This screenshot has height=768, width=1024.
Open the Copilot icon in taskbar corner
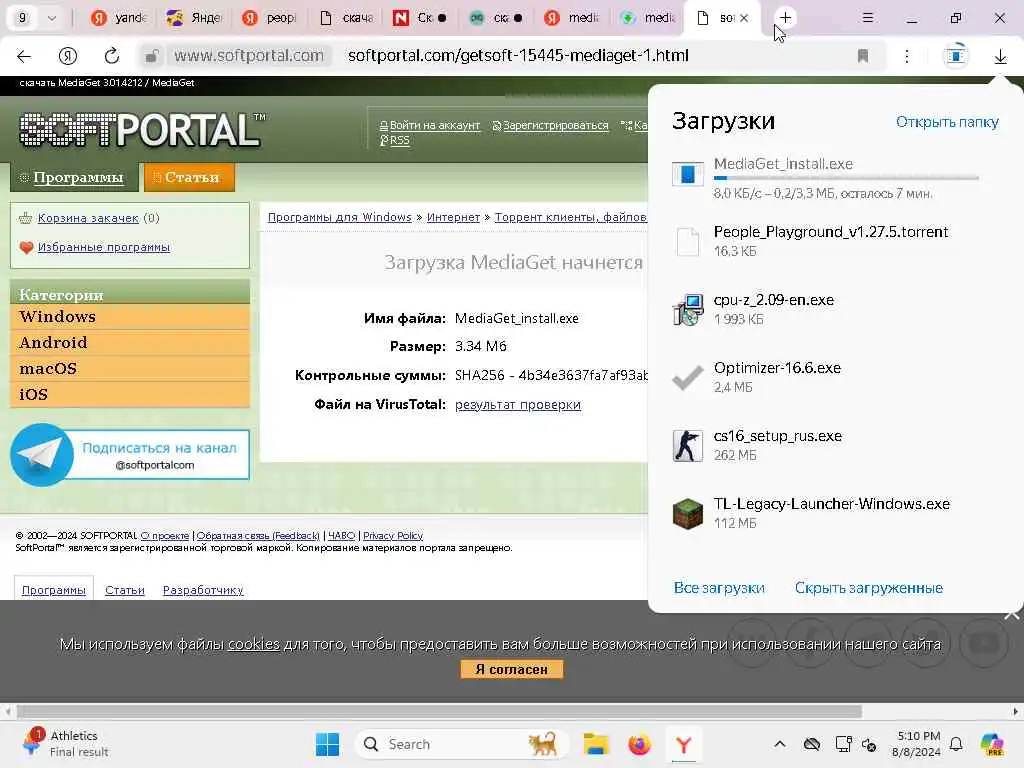coord(991,744)
